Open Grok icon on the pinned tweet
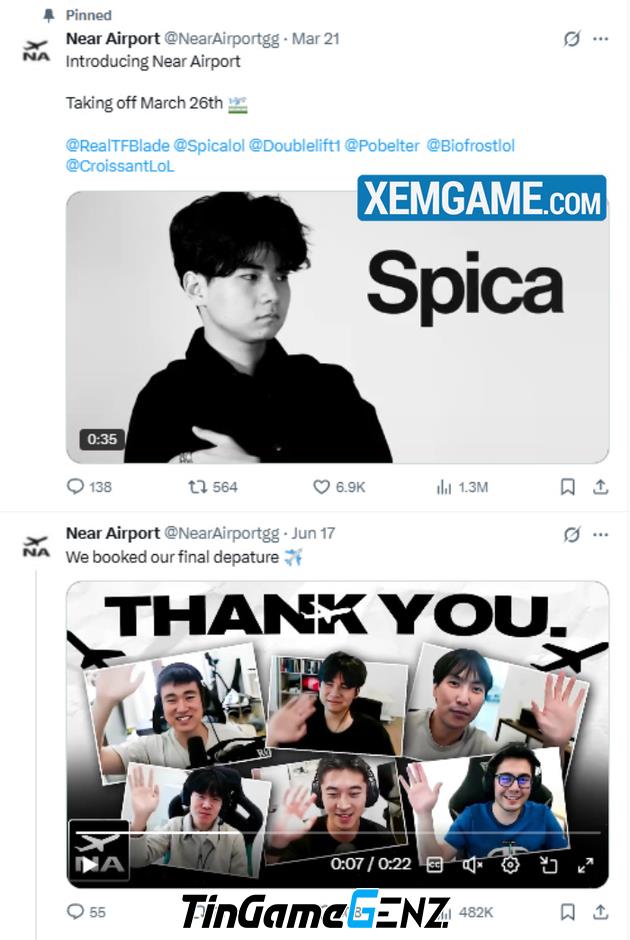The height and width of the screenshot is (940, 630). coord(572,39)
